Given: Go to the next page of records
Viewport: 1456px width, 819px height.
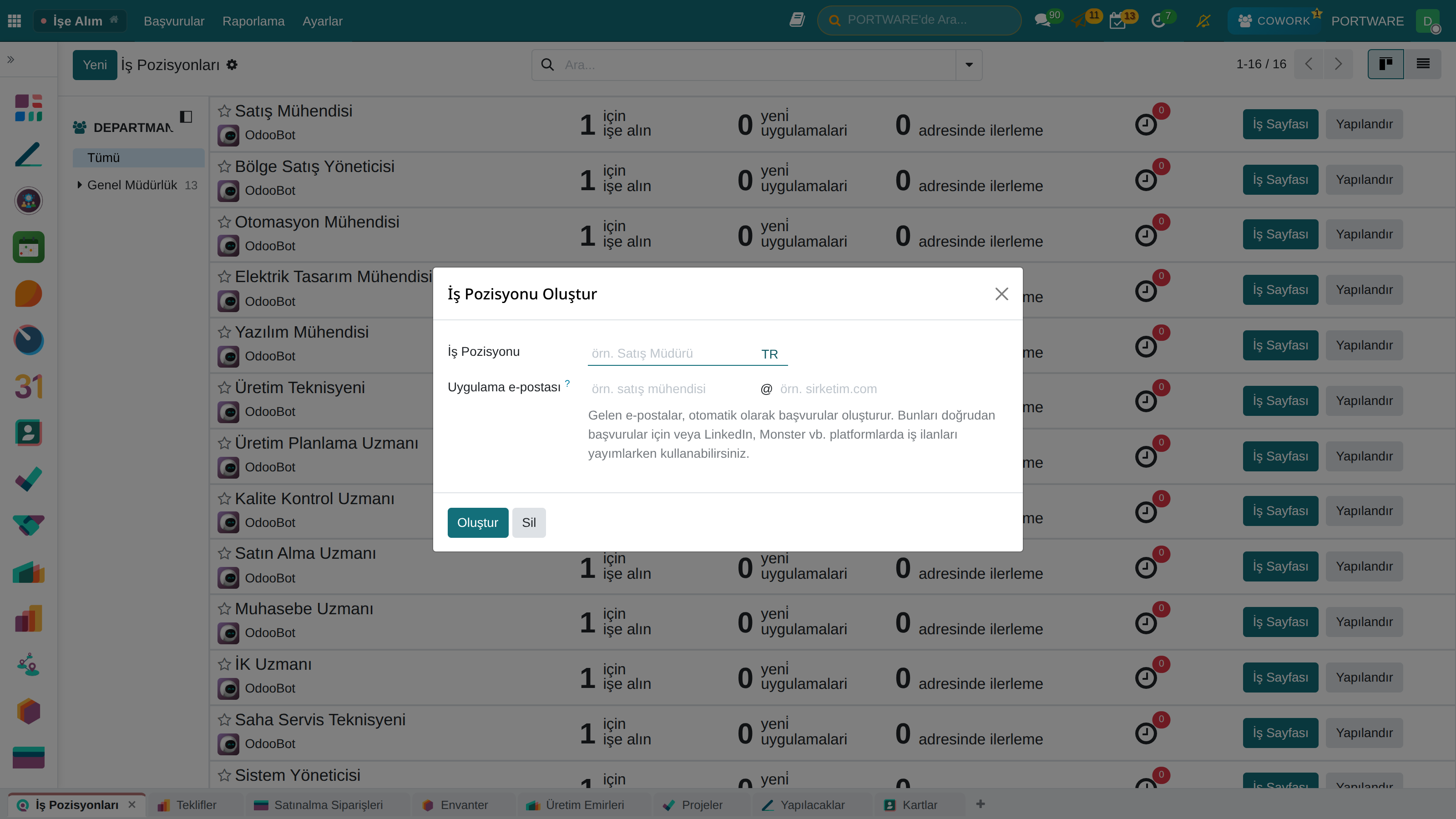Looking at the screenshot, I should 1338,65.
